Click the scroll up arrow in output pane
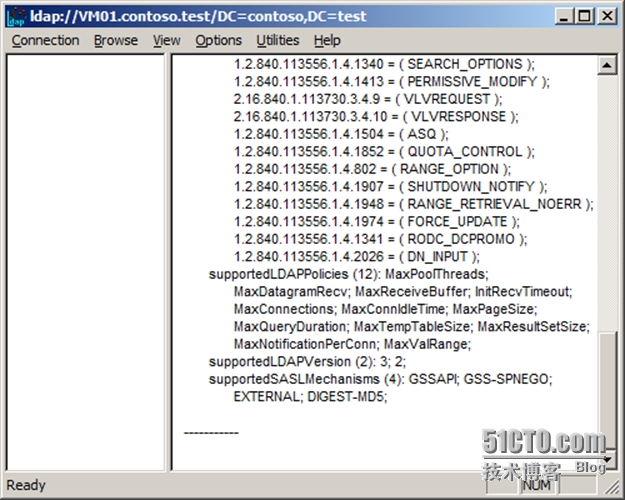 click(x=607, y=65)
